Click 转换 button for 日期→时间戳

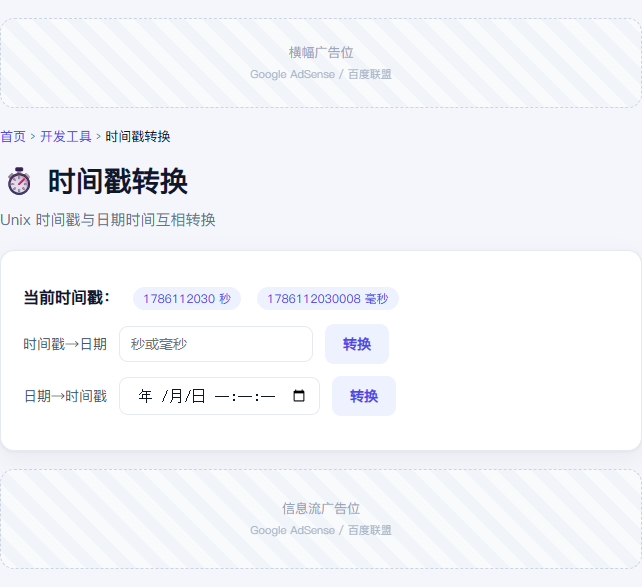coord(364,396)
